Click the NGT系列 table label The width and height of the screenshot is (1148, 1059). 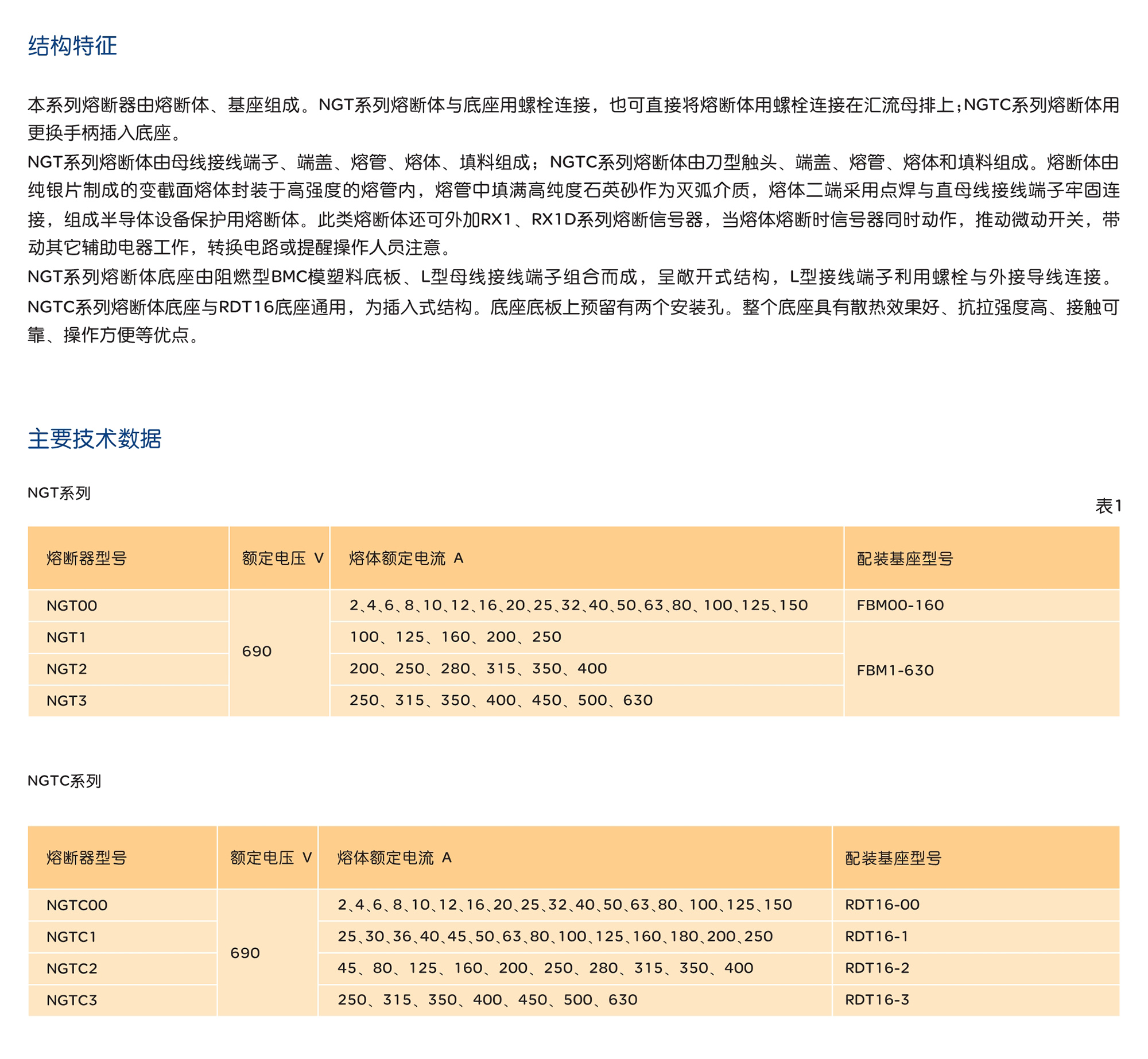pyautogui.click(x=59, y=493)
